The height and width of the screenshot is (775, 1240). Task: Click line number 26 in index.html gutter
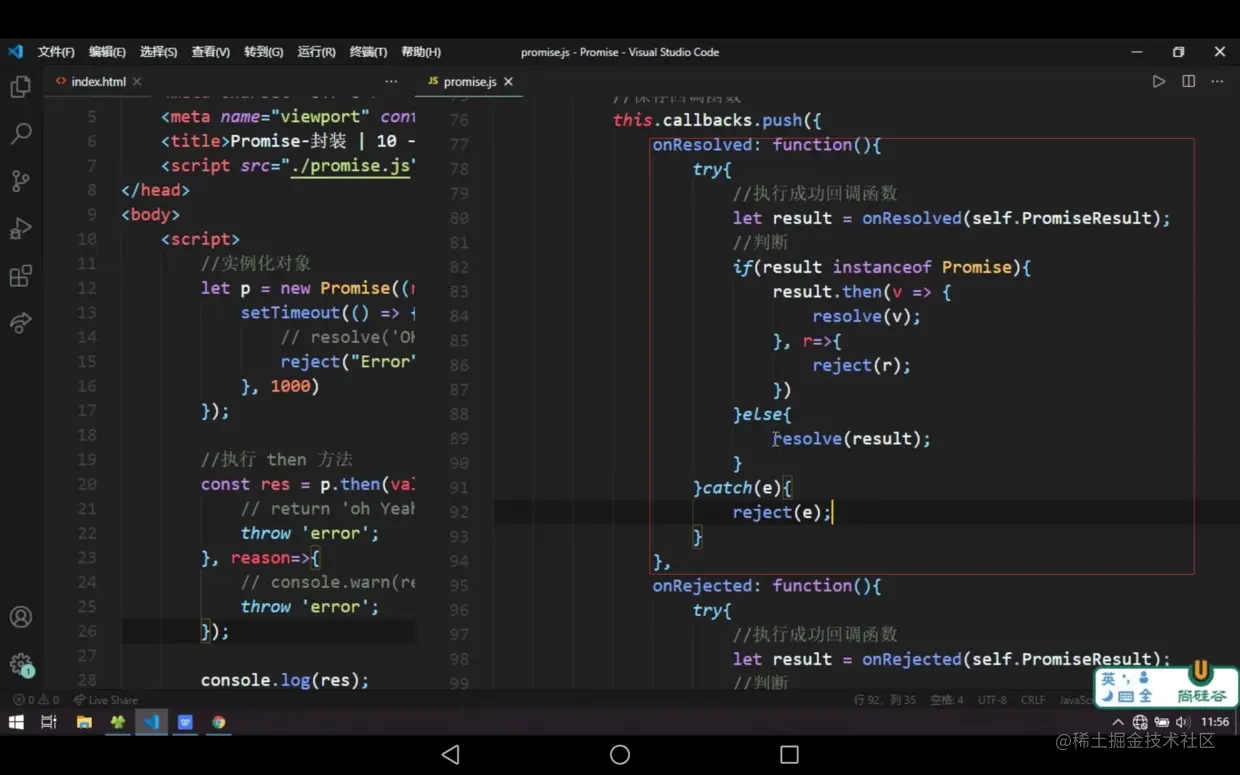point(87,631)
